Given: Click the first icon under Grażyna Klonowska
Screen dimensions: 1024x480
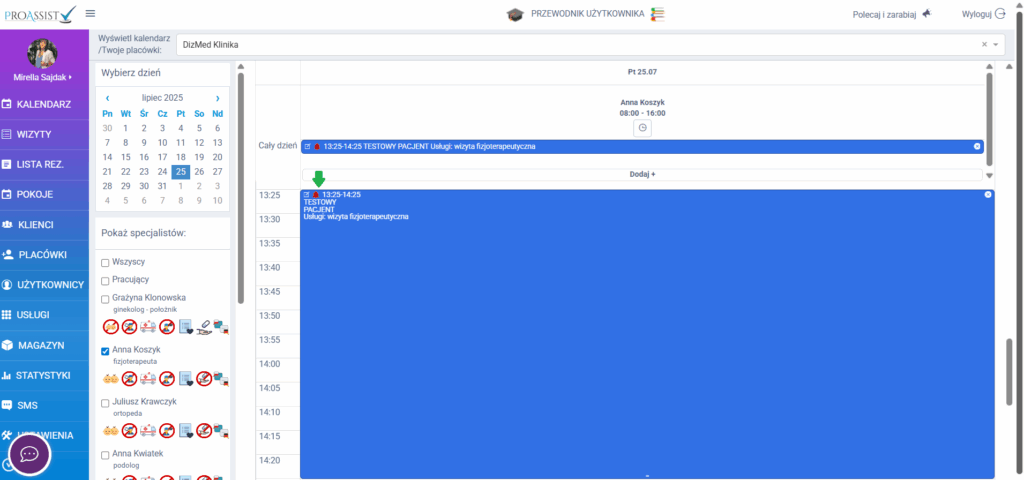Looking at the screenshot, I should (111, 326).
